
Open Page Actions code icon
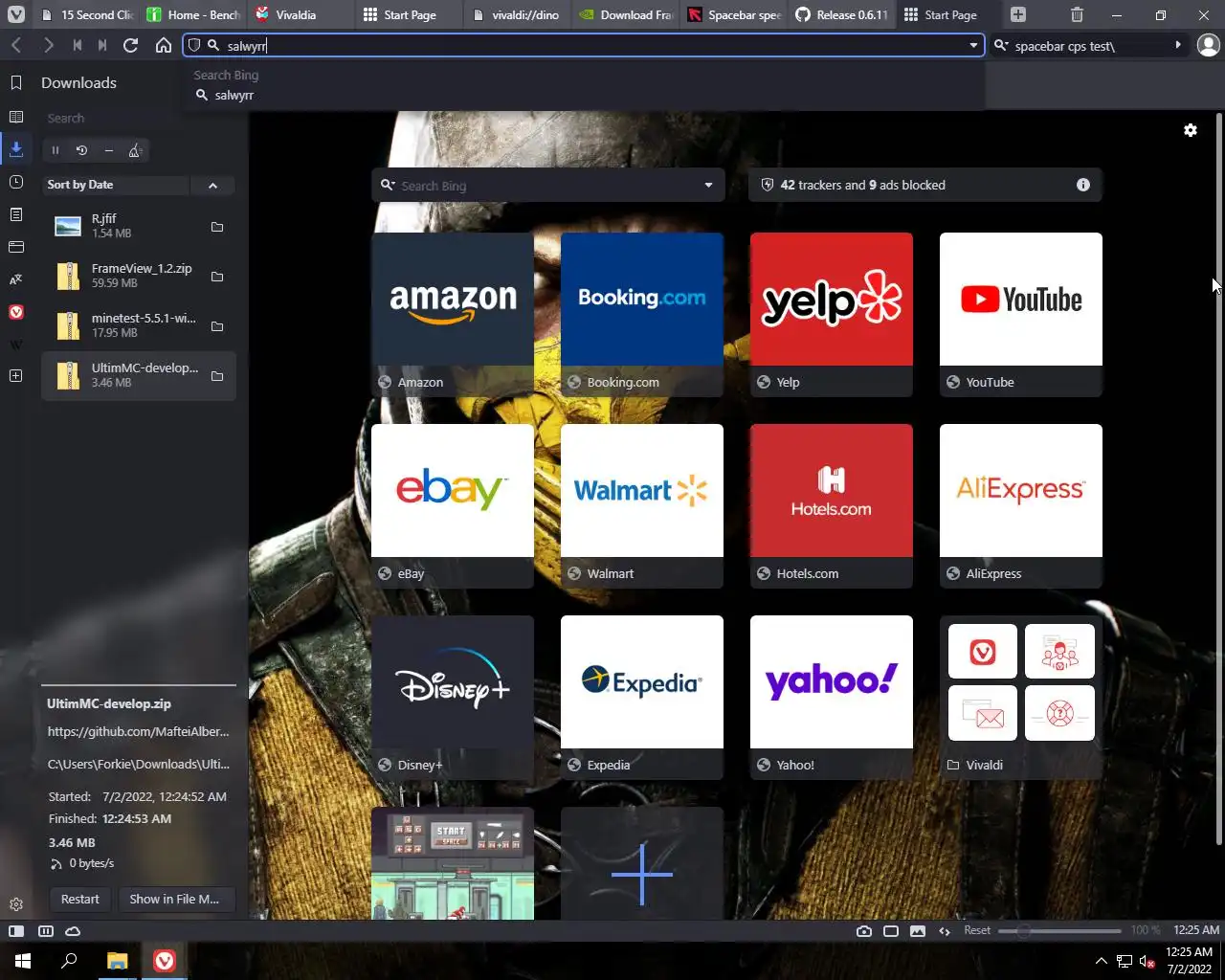click(x=945, y=931)
